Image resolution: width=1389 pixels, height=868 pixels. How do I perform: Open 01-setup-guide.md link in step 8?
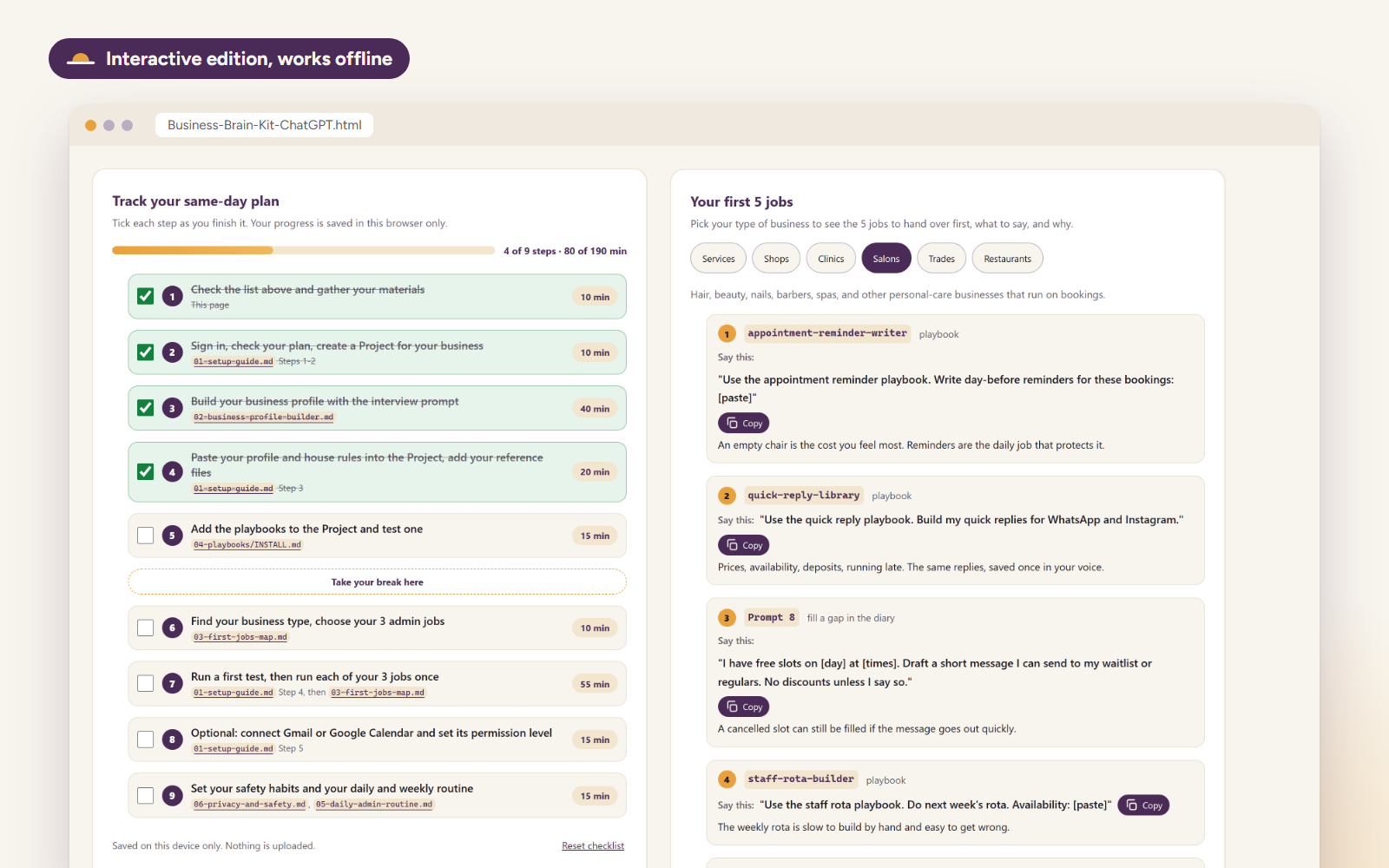pyautogui.click(x=233, y=749)
